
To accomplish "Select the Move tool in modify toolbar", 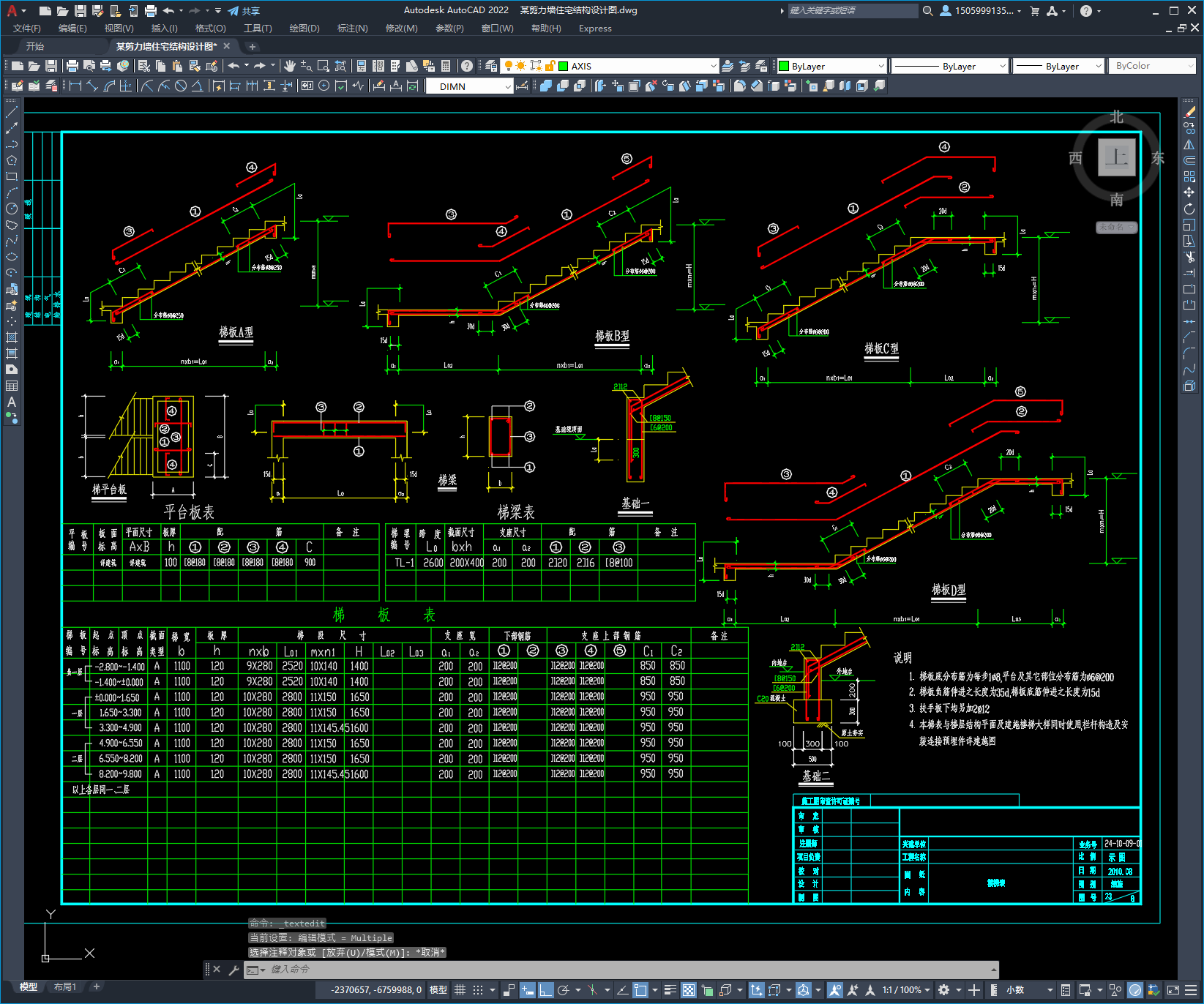I will tap(1189, 192).
